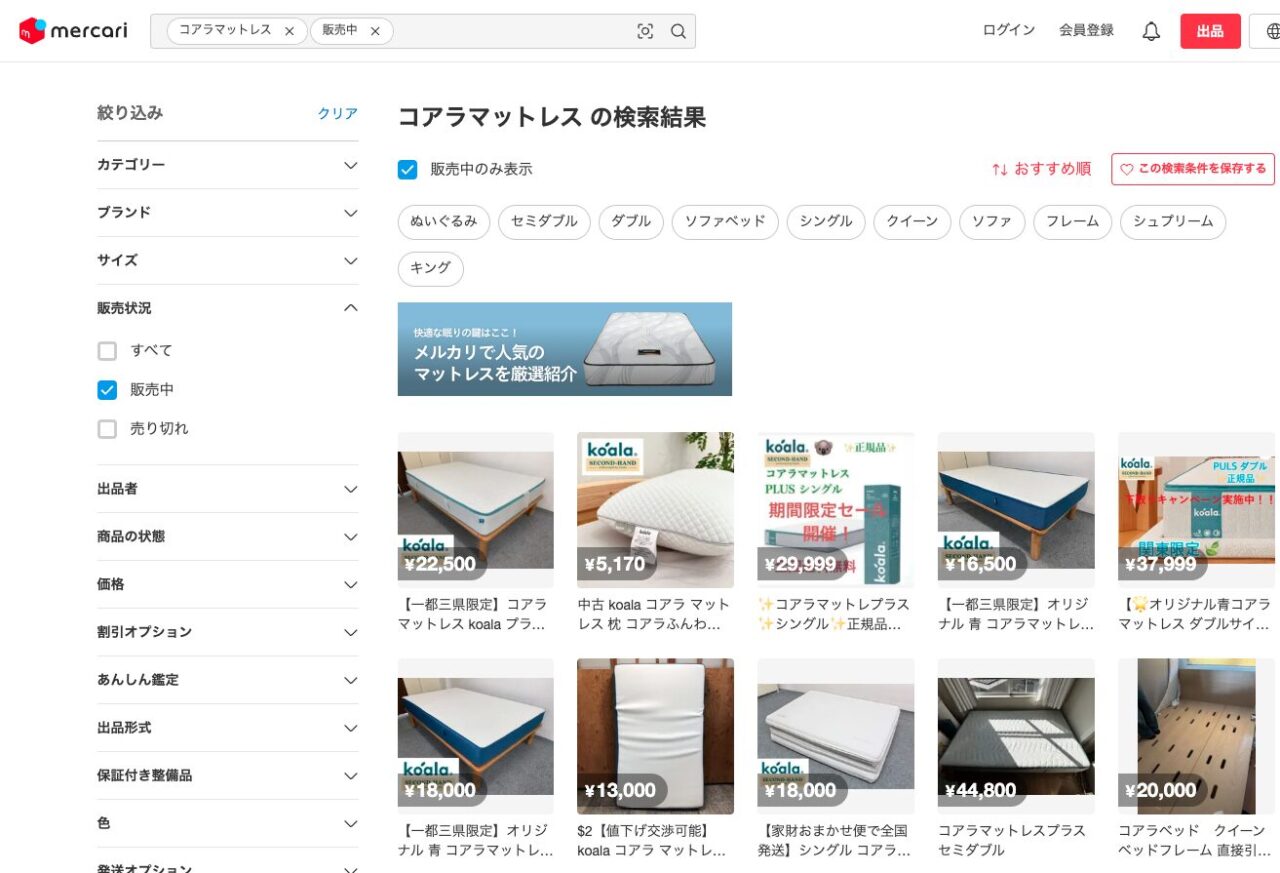The width and height of the screenshot is (1280, 873).
Task: Click the globe language icon
Action: (1272, 31)
